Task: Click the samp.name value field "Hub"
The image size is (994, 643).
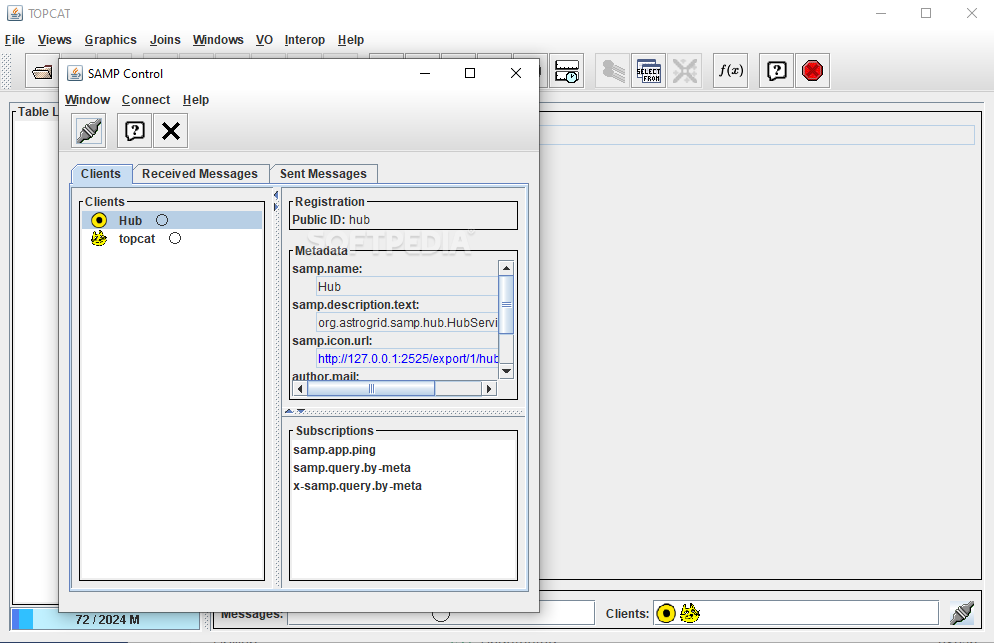Action: (x=408, y=287)
